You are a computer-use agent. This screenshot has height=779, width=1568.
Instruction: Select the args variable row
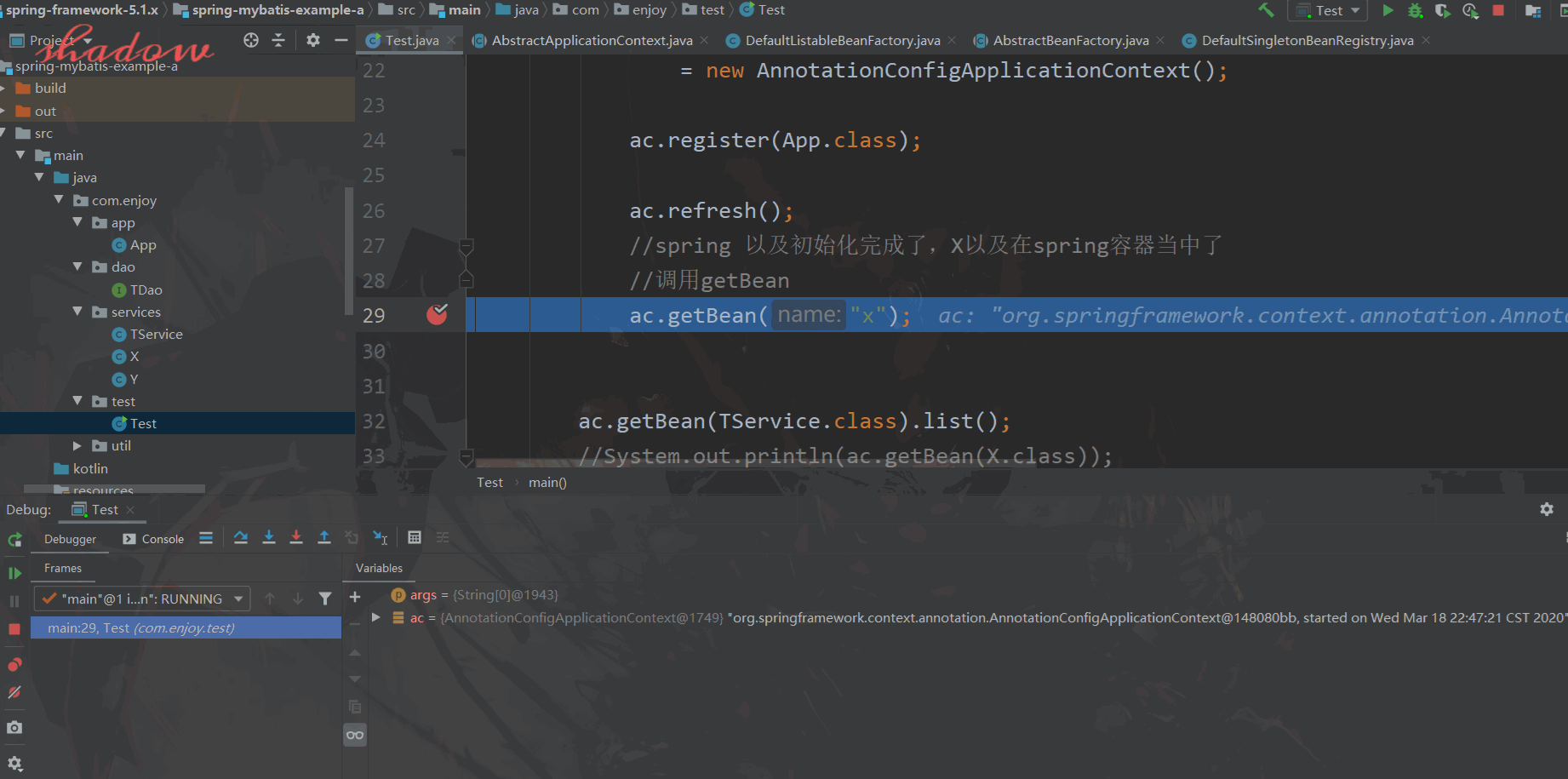(x=474, y=595)
